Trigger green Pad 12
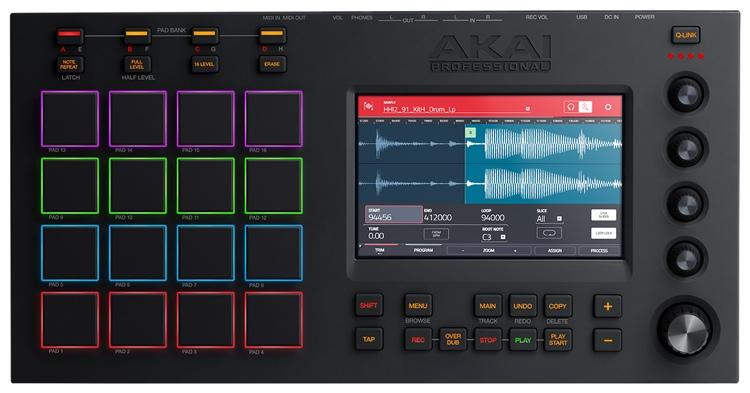Viewport: 750px width, 393px height. (274, 186)
